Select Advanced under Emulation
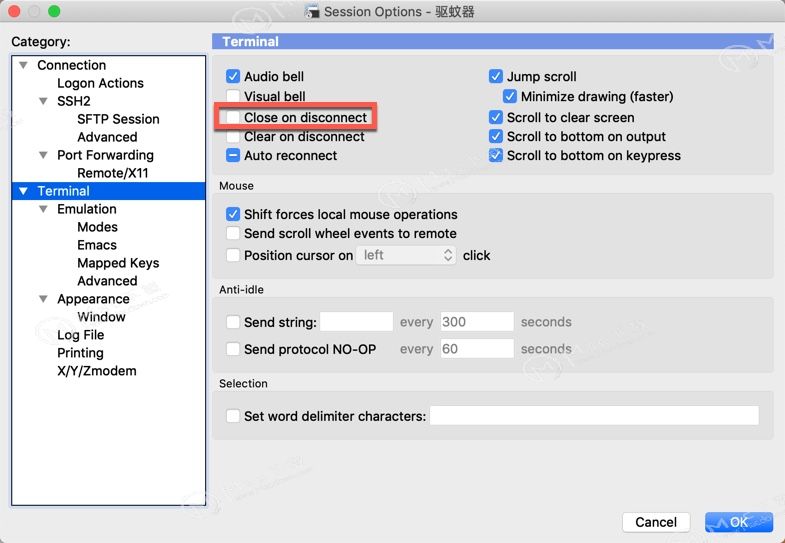Screen dimensions: 785x543 tap(107, 281)
